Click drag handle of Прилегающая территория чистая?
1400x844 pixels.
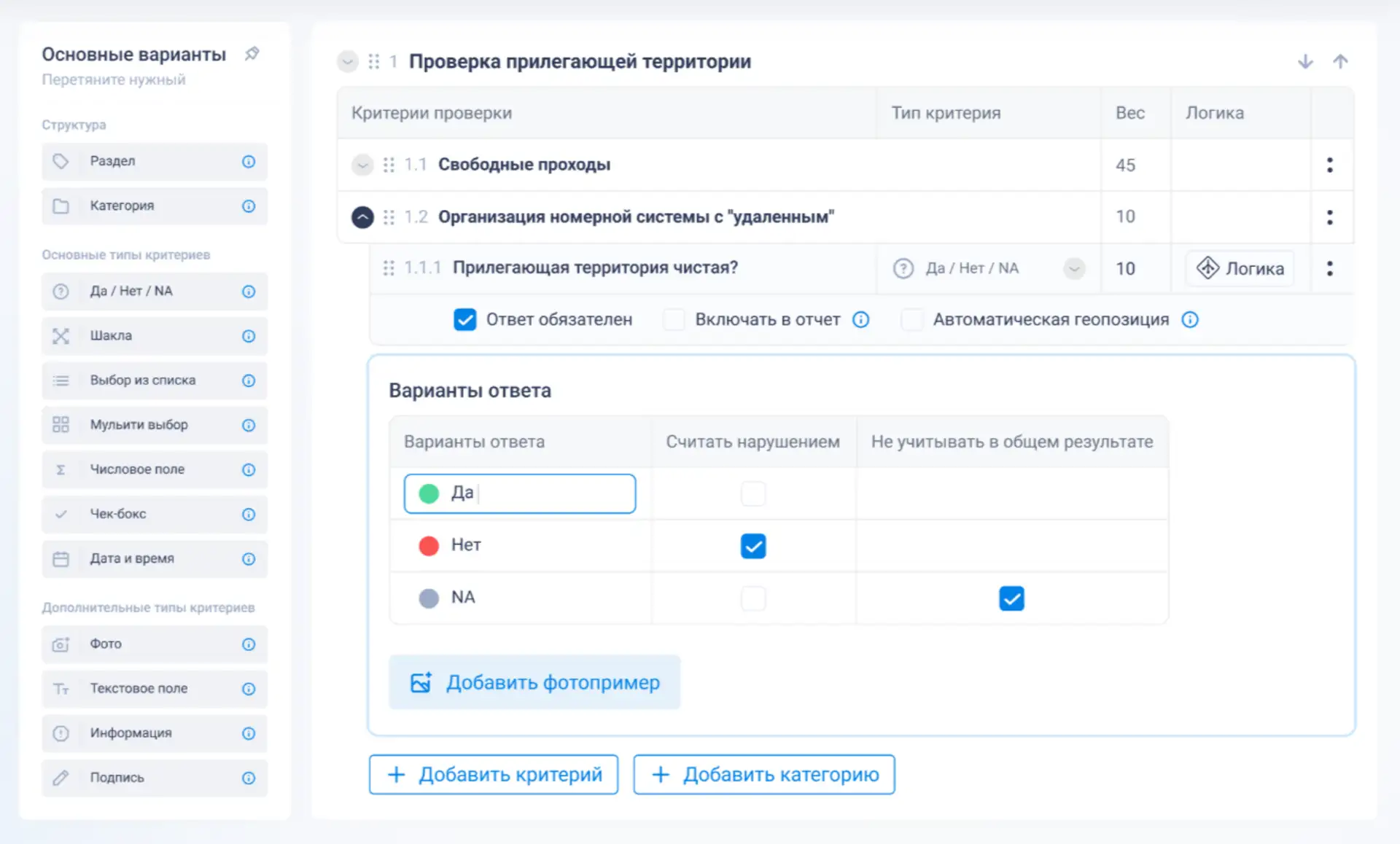click(x=389, y=268)
